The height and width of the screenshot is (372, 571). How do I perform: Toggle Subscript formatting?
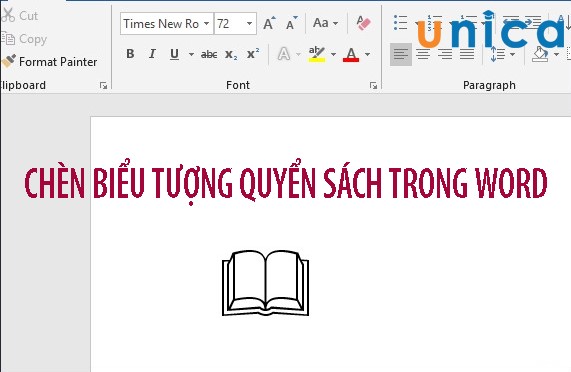pos(231,55)
